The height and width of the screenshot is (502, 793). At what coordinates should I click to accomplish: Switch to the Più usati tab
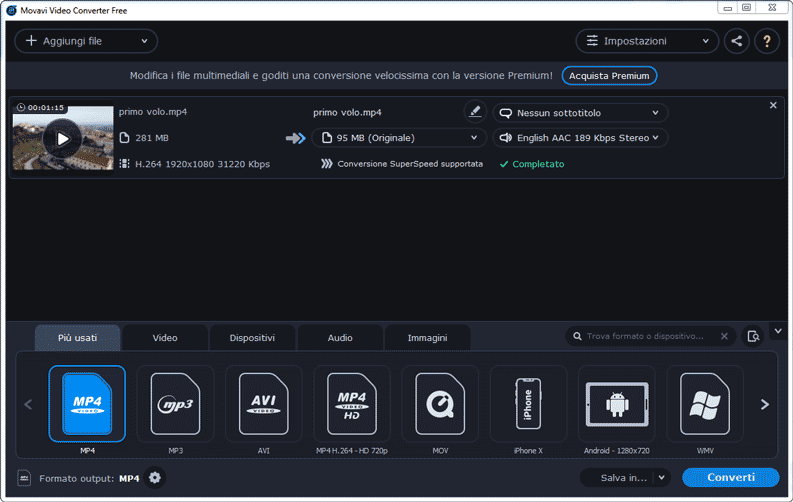(x=77, y=338)
